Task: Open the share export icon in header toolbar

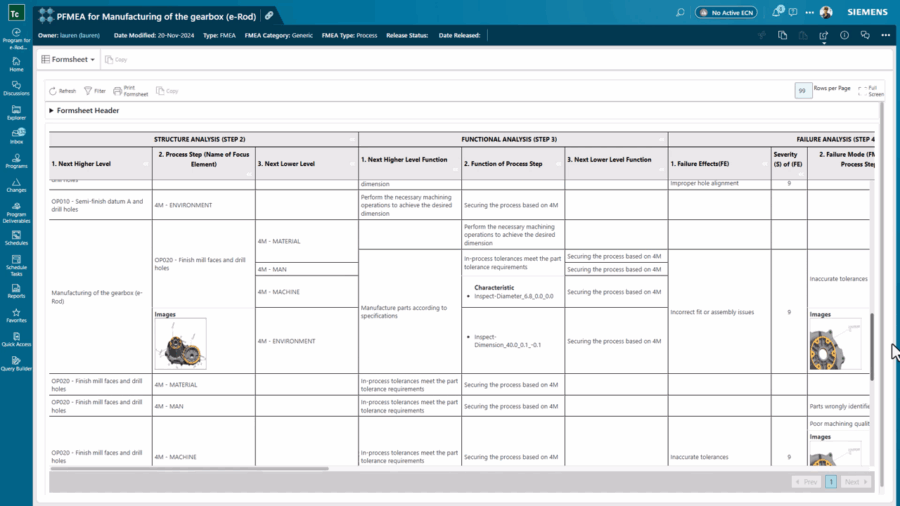Action: 823,36
